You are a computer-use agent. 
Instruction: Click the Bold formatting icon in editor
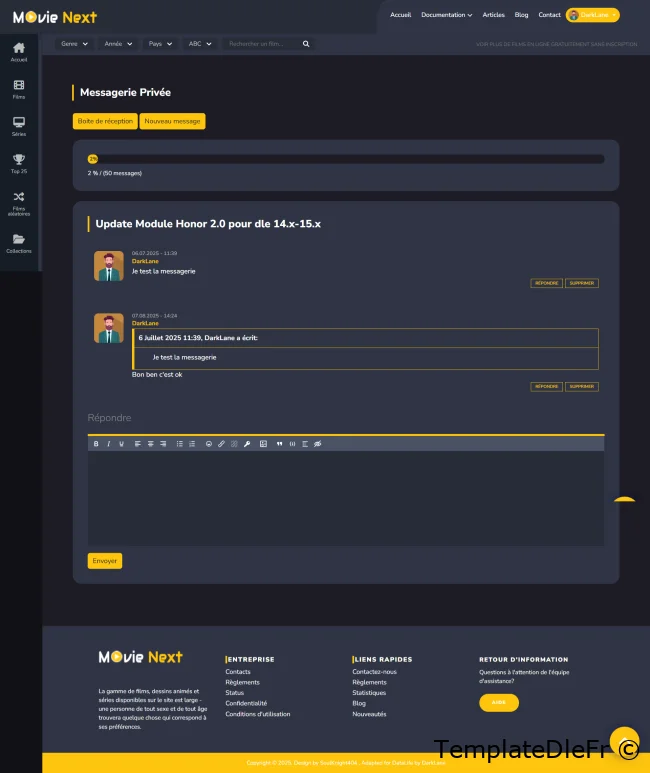pos(96,443)
